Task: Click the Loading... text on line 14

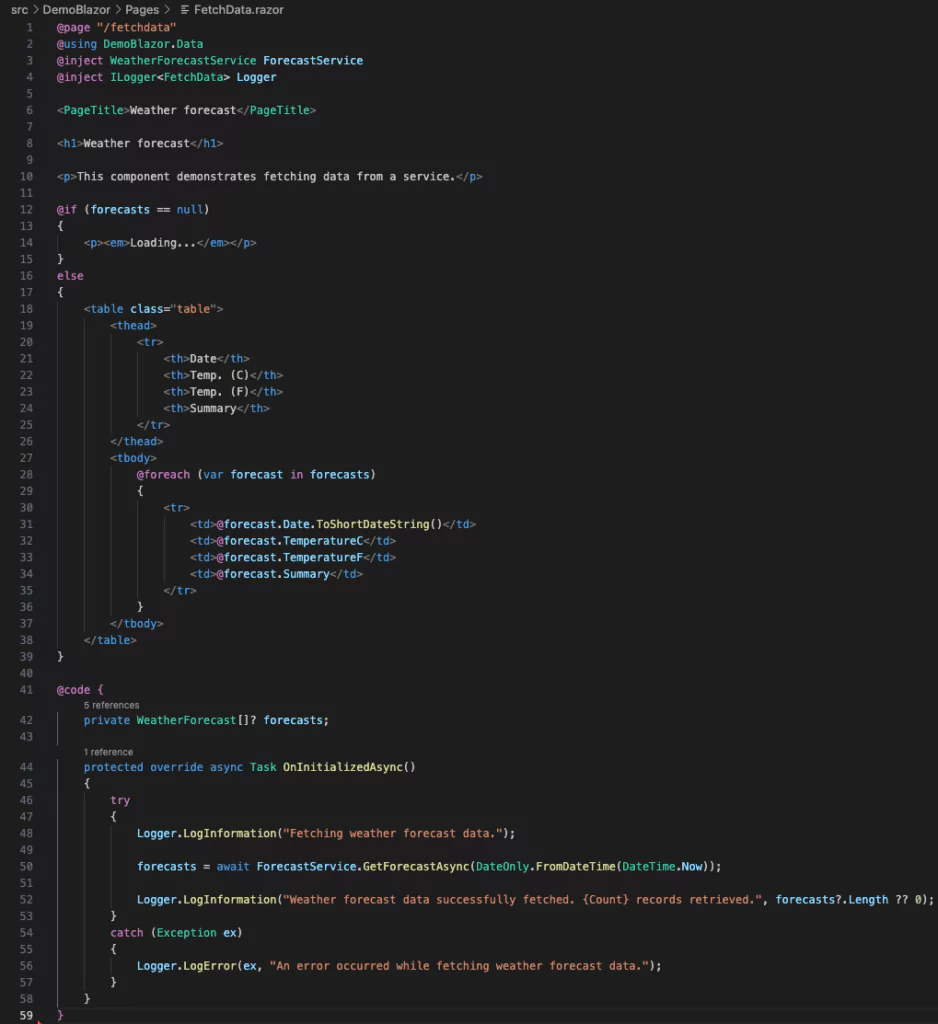Action: tap(163, 243)
